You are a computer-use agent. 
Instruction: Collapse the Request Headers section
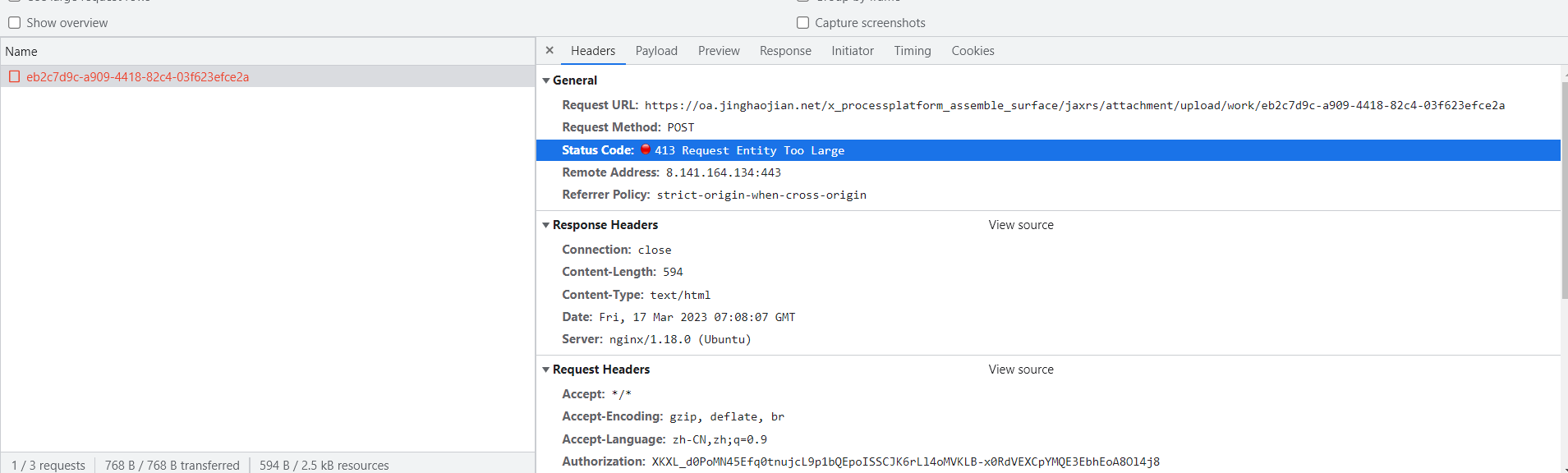(546, 370)
